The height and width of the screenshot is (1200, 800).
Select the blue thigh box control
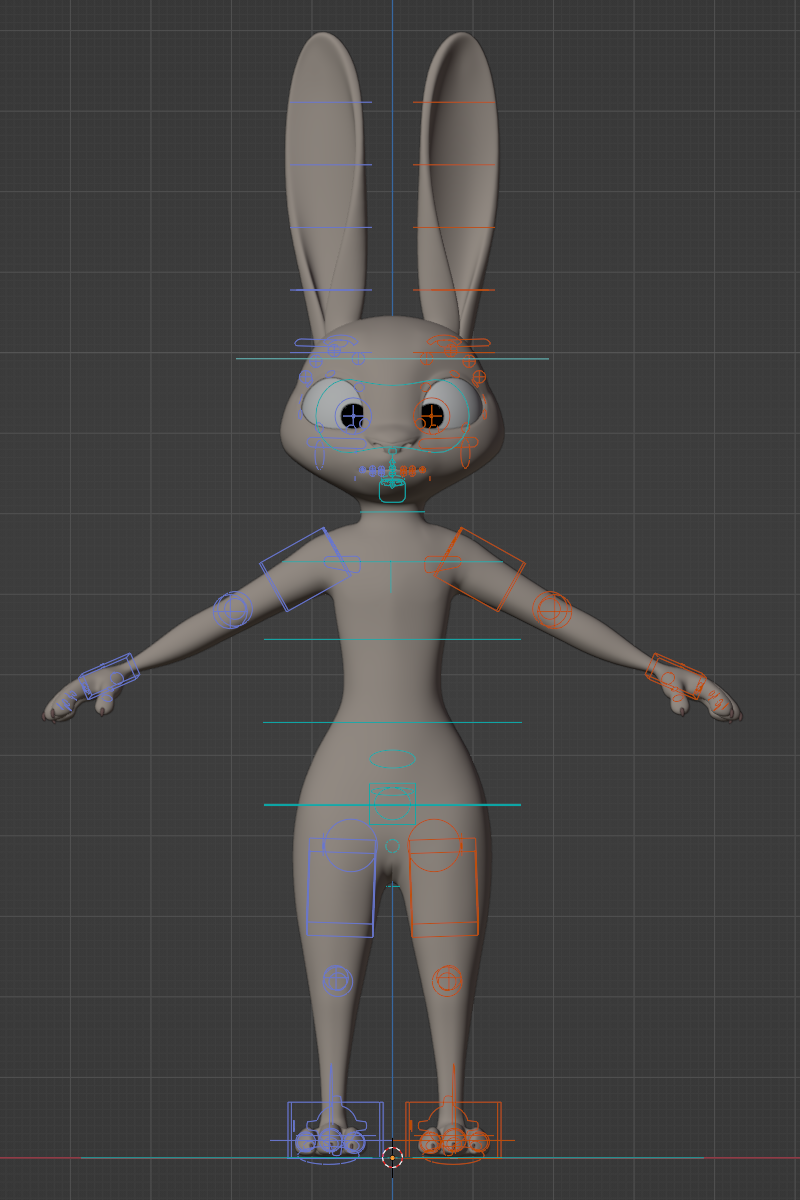pyautogui.click(x=341, y=887)
